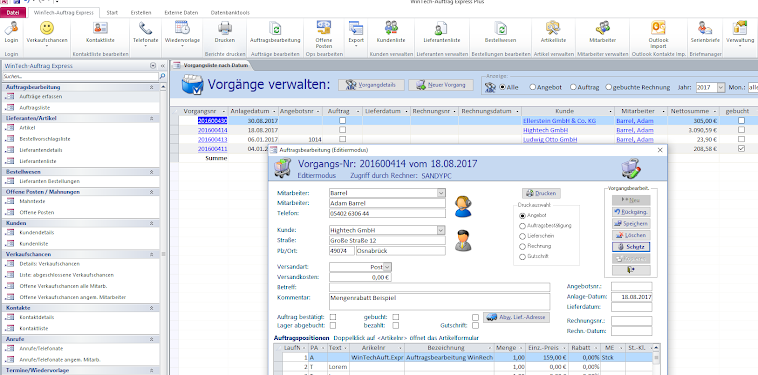Open Telefonate phone icon
The width and height of the screenshot is (758, 375).
(x=145, y=28)
